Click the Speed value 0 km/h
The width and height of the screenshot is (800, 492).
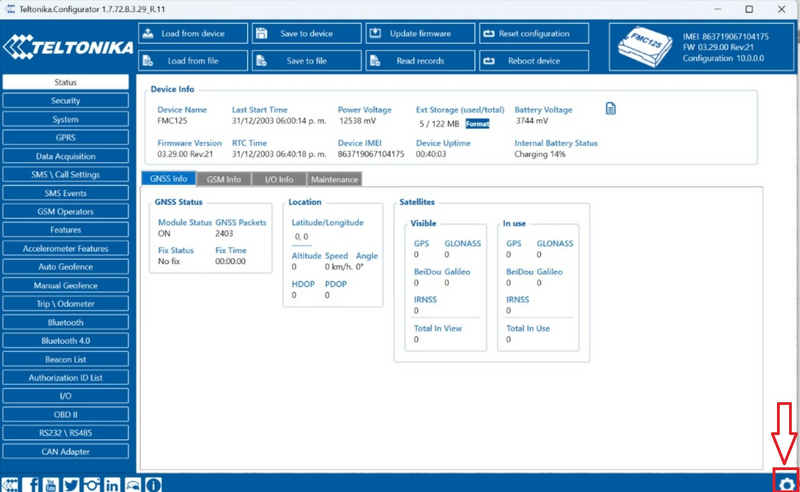pos(339,266)
